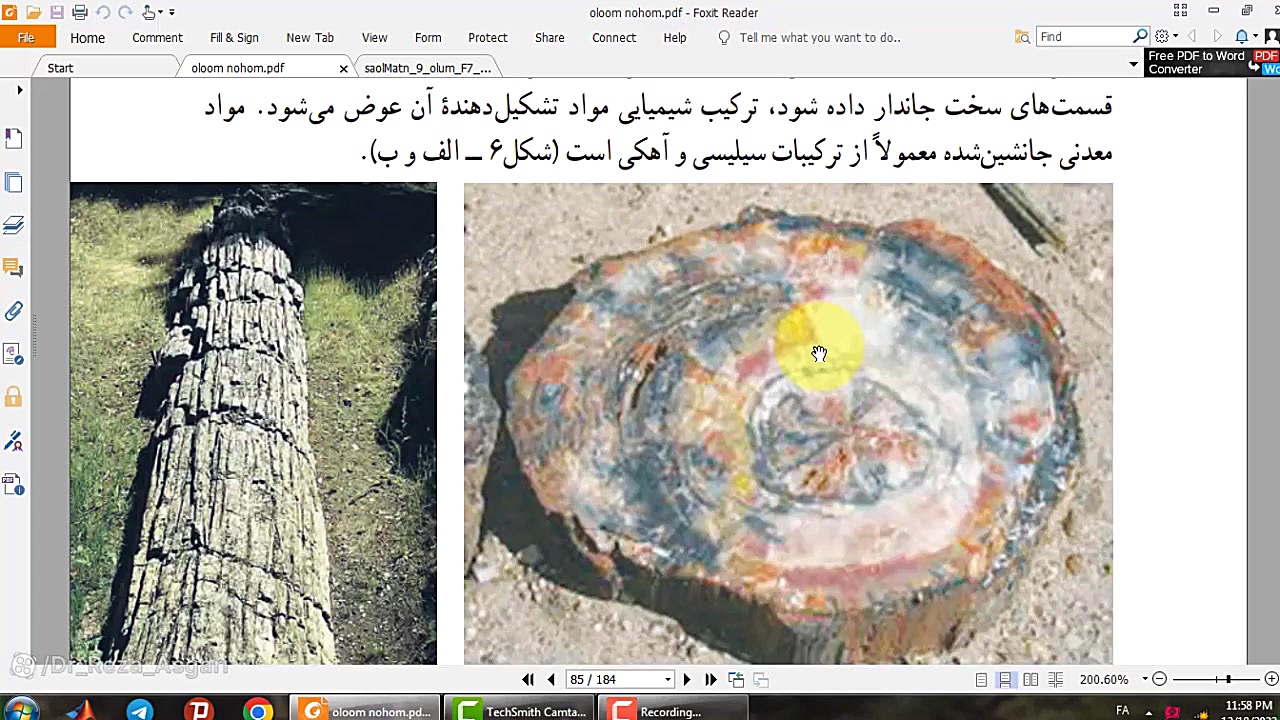Go to the next page
The height and width of the screenshot is (720, 1280).
(x=686, y=679)
